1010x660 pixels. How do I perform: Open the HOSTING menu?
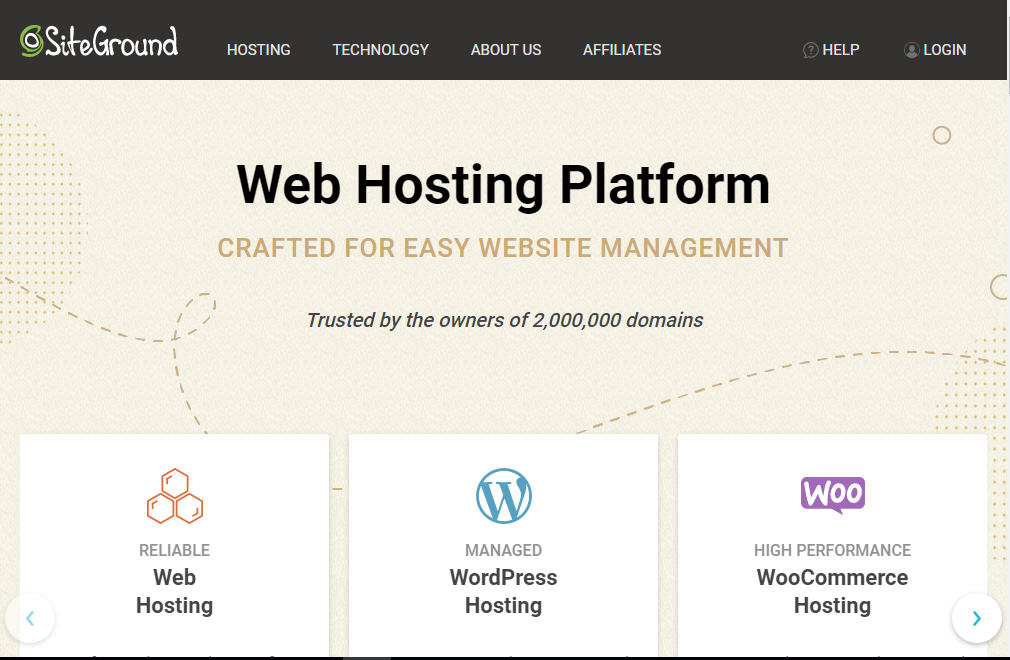pos(258,50)
